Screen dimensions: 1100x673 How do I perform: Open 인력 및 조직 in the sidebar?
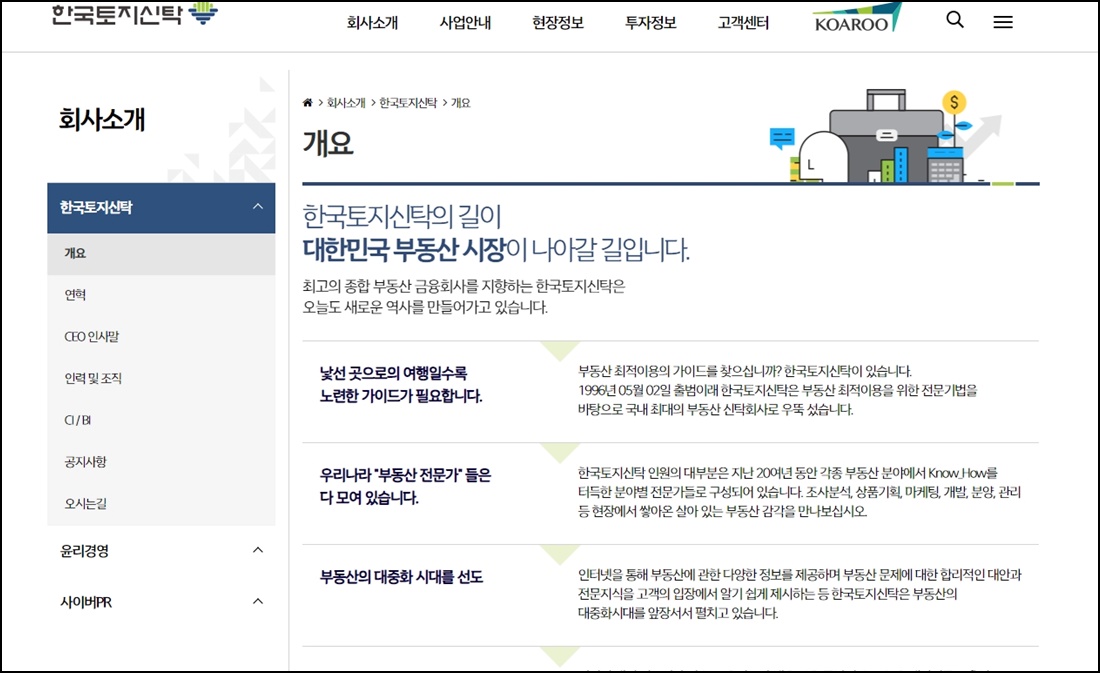(93, 378)
